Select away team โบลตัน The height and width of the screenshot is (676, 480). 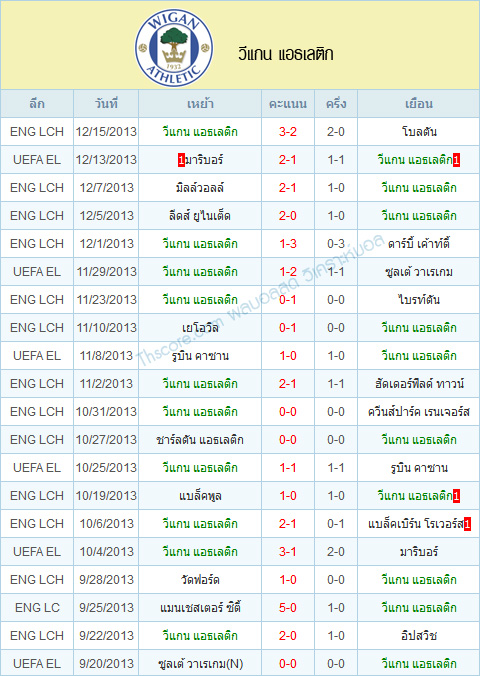click(419, 131)
